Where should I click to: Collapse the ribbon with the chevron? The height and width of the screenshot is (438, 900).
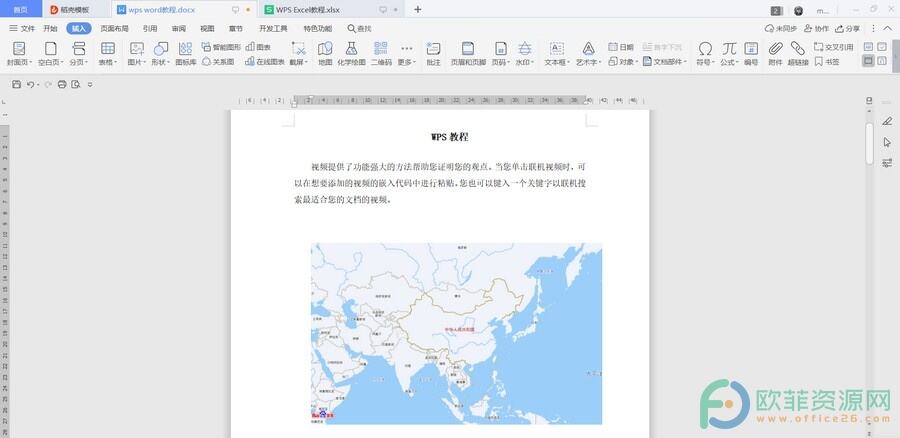(889, 28)
